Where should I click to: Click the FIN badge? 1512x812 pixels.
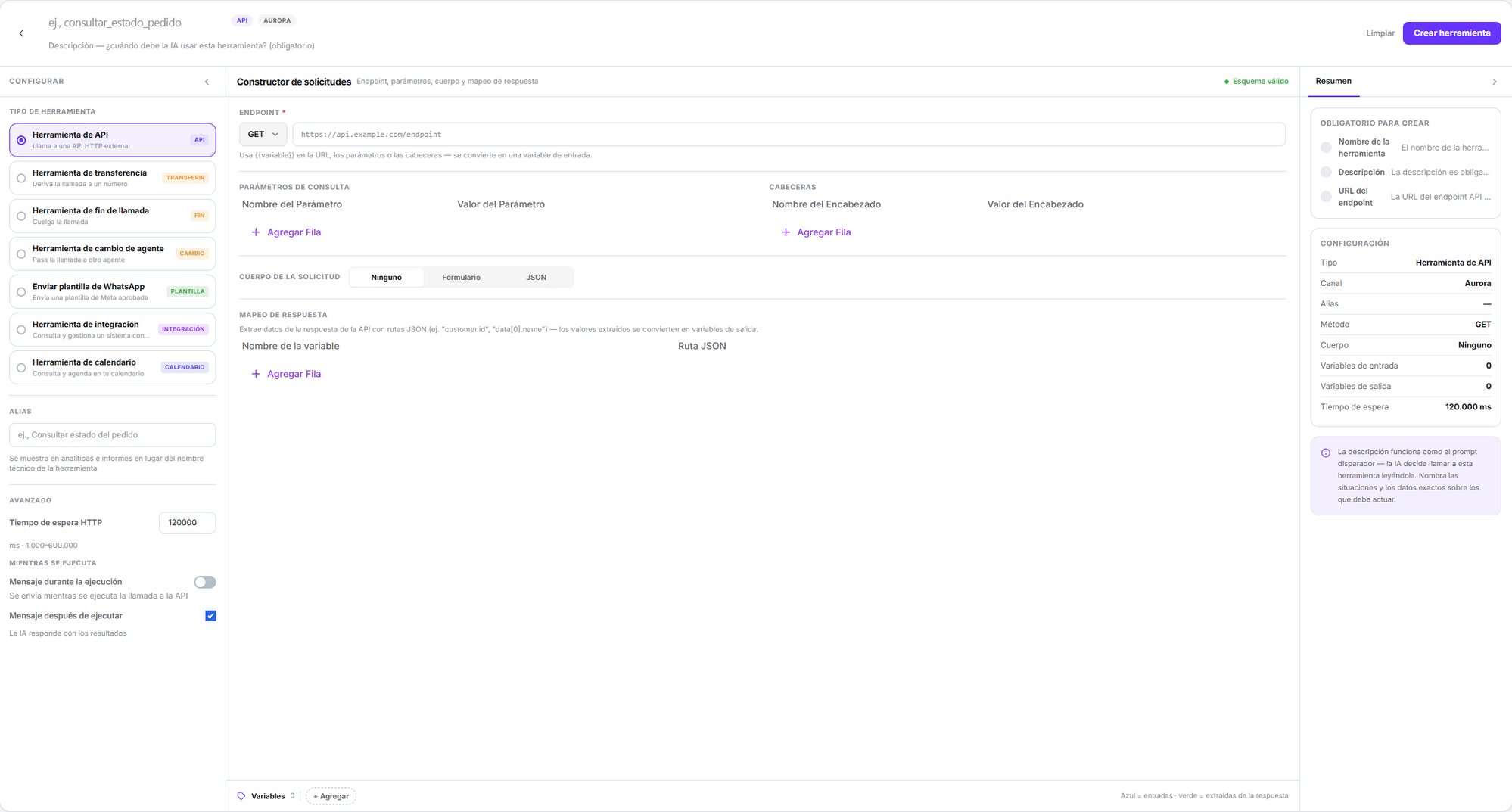pyautogui.click(x=199, y=216)
